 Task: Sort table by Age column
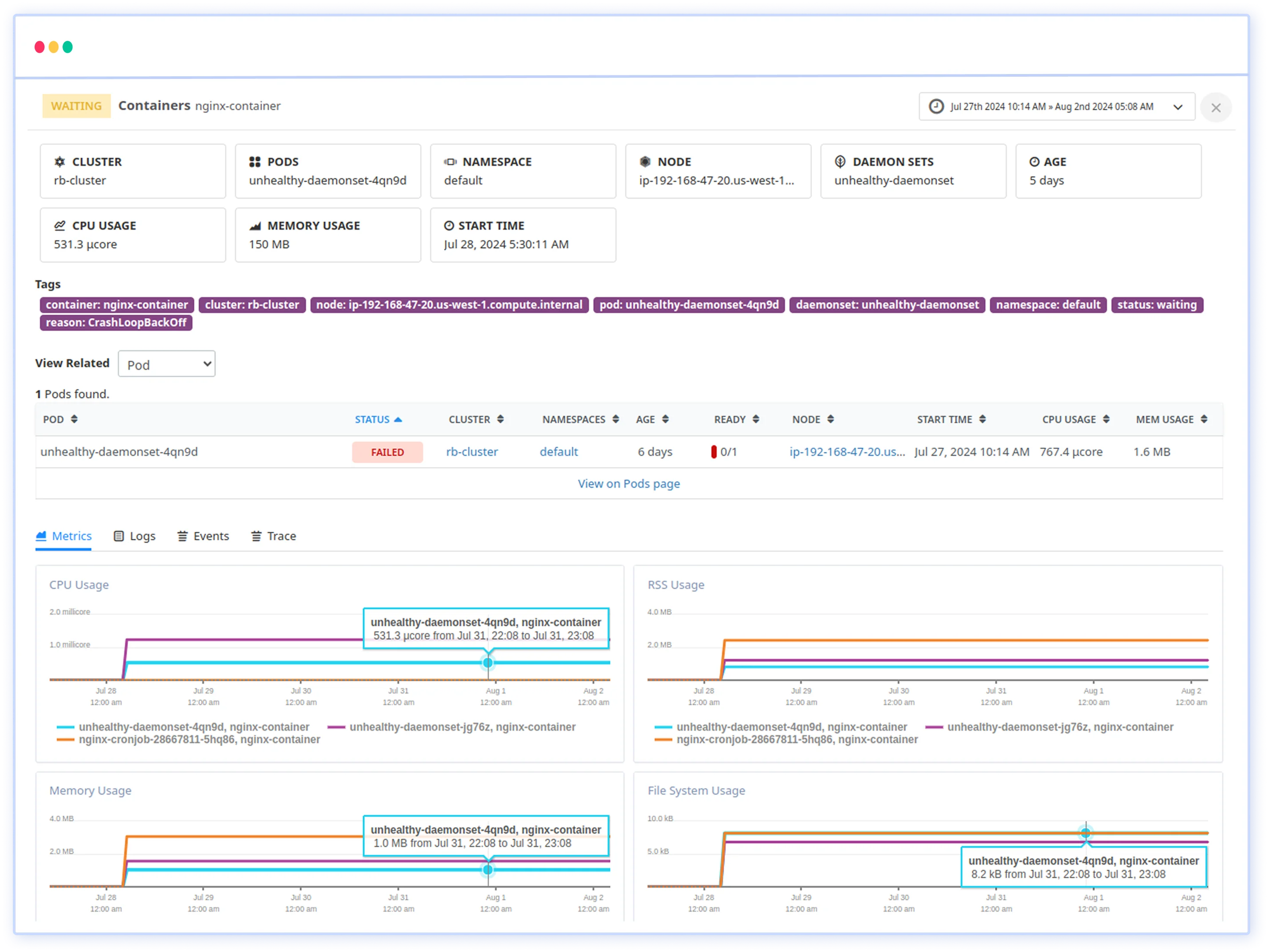652,419
